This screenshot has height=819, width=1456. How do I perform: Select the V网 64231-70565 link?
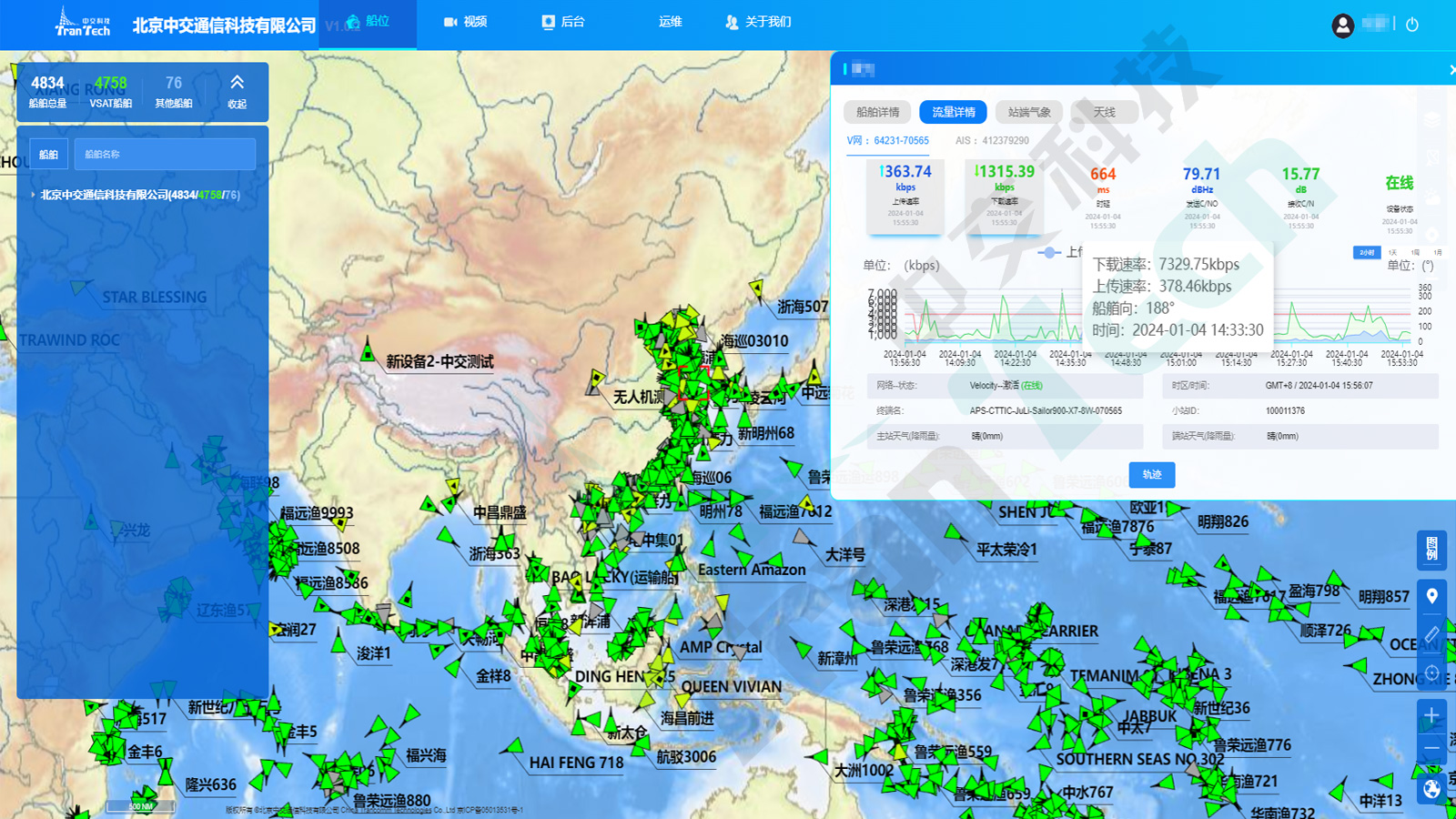885,141
